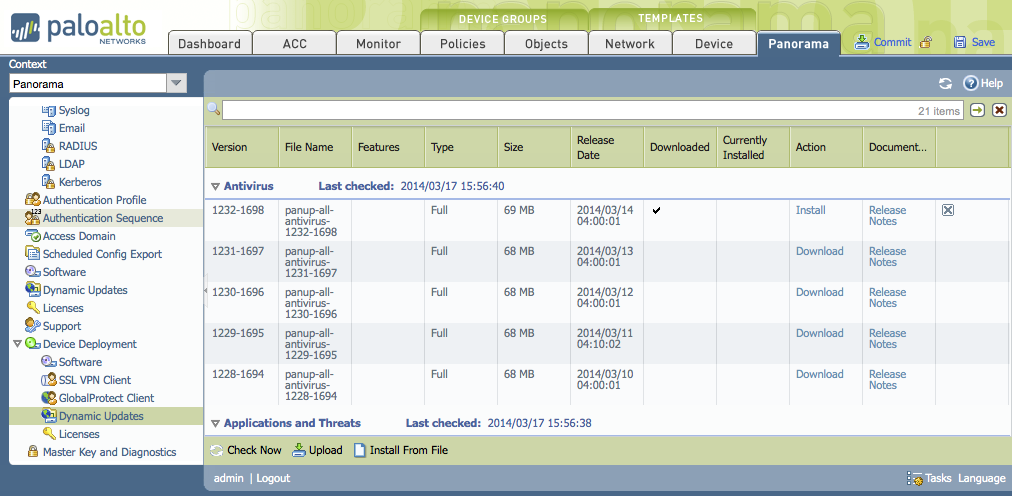Viewport: 1012px width, 496px height.
Task: Click the Software icon under Panorama
Action: pos(33,272)
